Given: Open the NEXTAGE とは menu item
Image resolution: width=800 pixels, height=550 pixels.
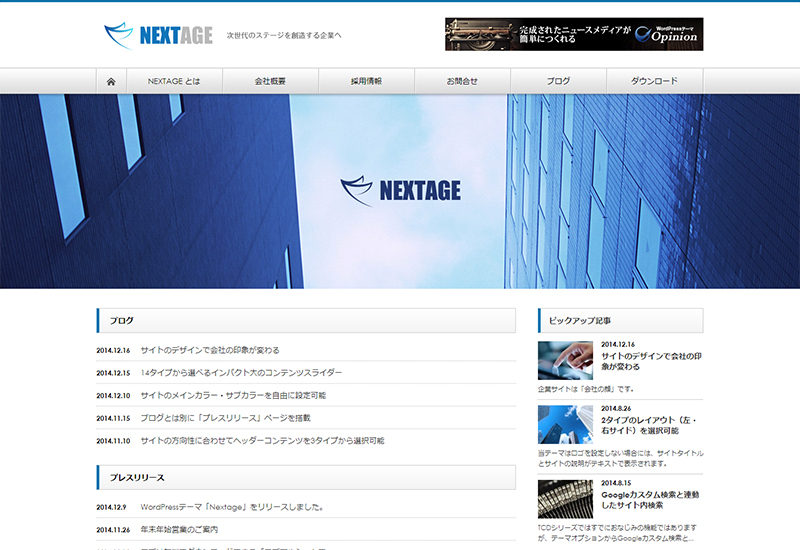Looking at the screenshot, I should [x=174, y=82].
